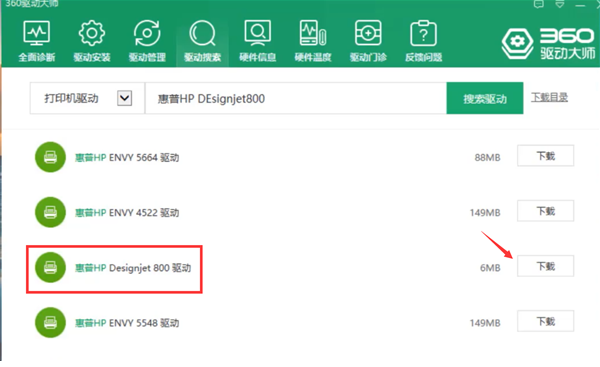Screen dimensions: 600x367
Task: Click the 打印机驱动 category combo box label
Action: (72, 98)
